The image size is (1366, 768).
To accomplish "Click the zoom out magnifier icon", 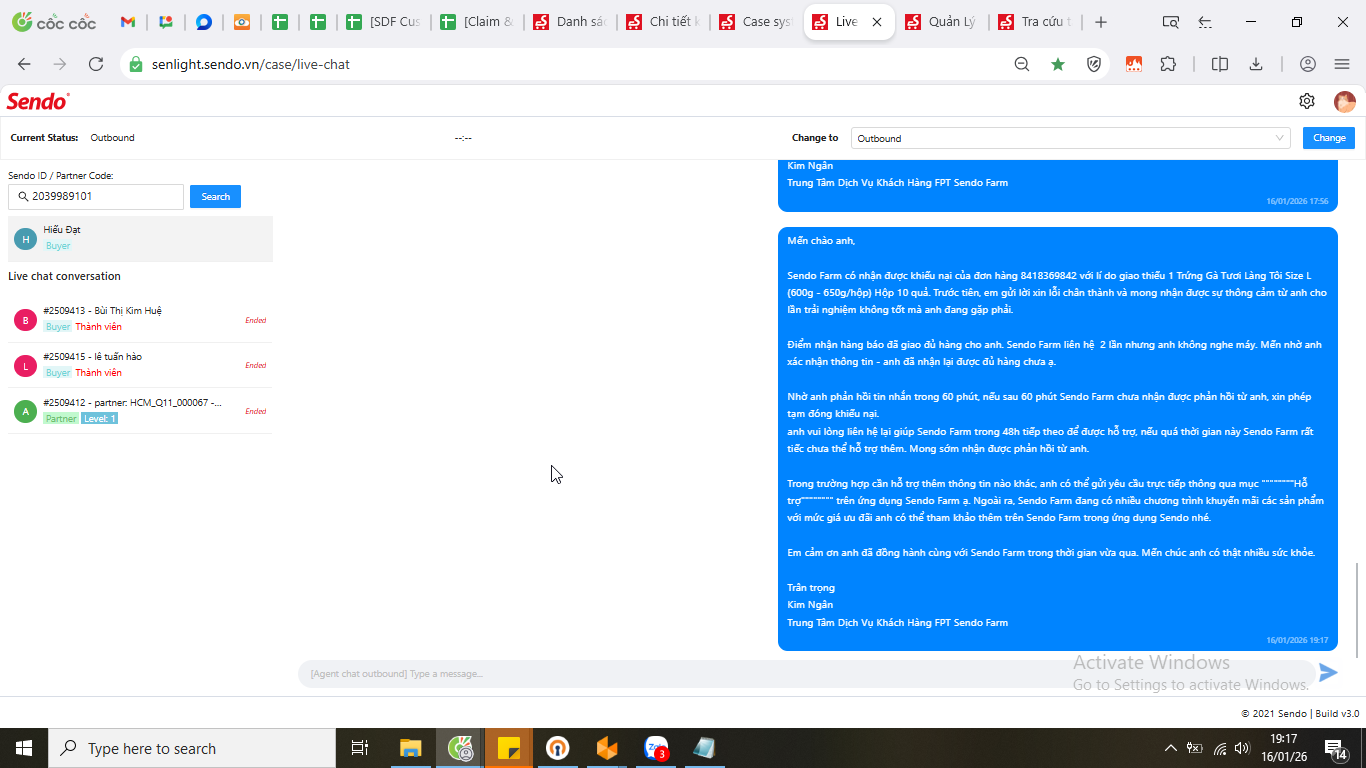I will click(x=1022, y=64).
